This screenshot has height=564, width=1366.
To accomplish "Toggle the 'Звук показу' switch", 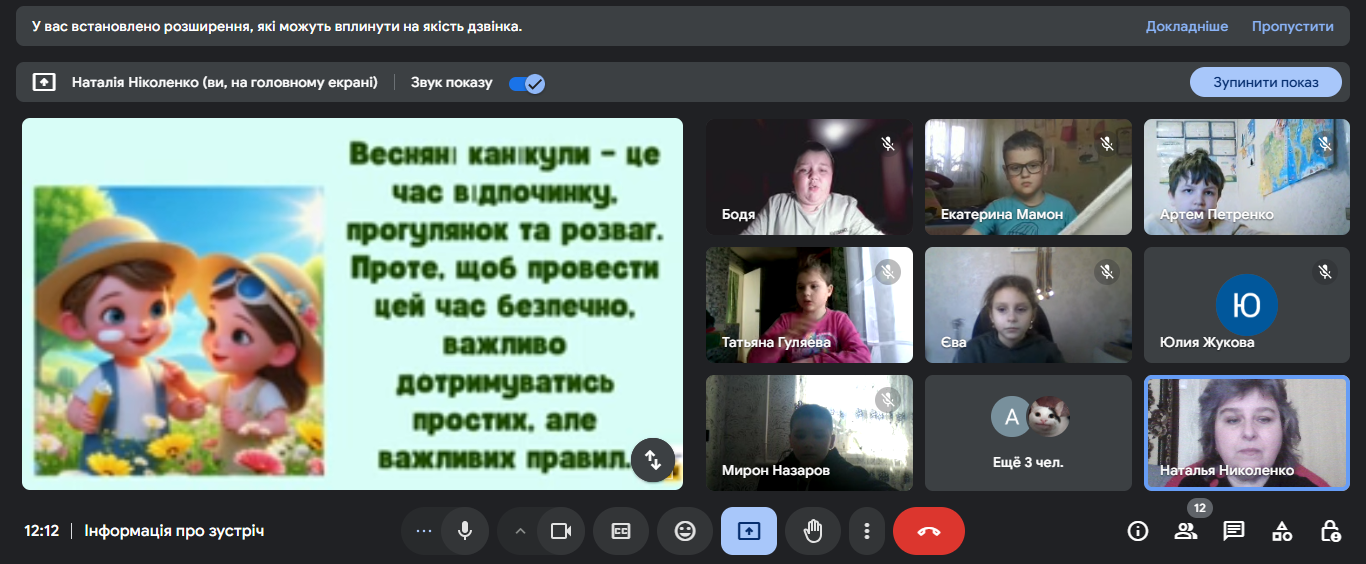I will click(x=526, y=83).
